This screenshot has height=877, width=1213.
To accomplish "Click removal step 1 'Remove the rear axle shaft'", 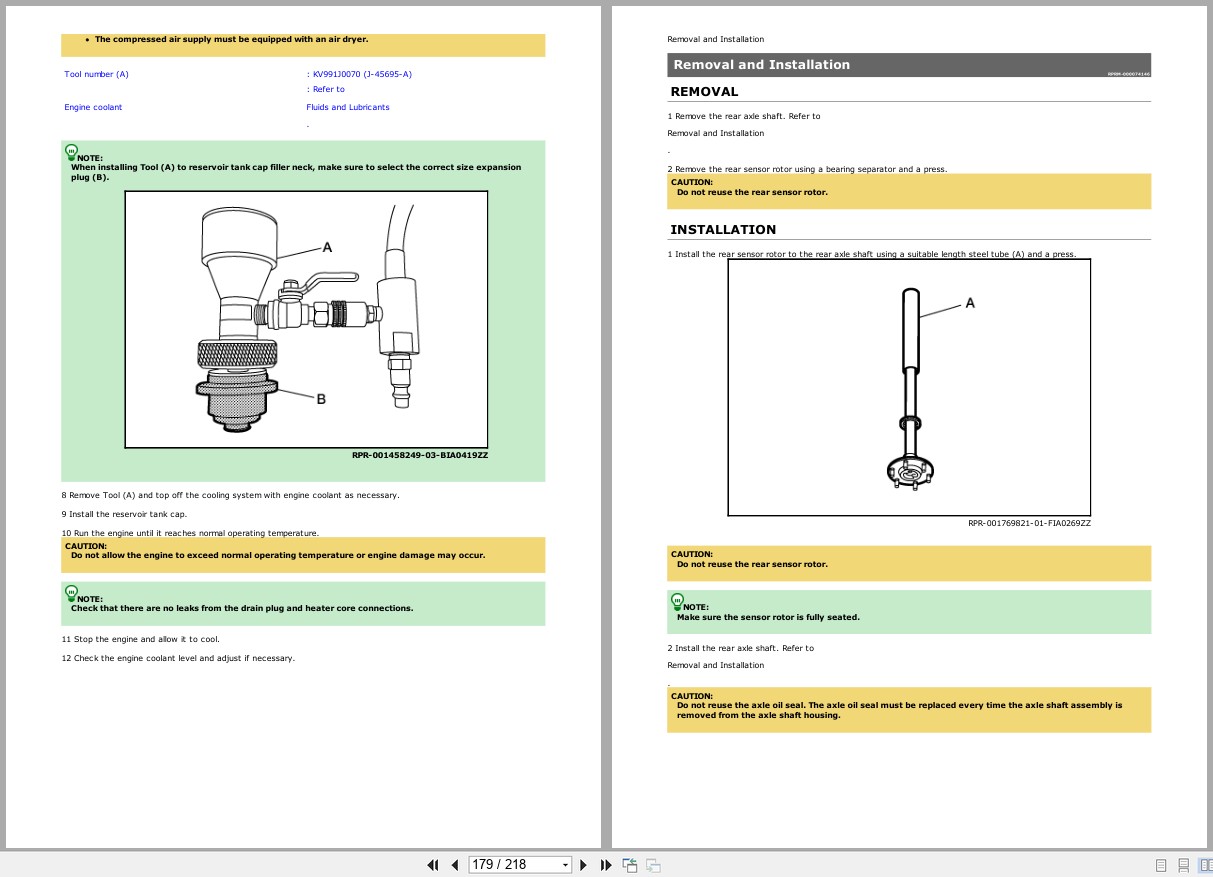I will (744, 117).
